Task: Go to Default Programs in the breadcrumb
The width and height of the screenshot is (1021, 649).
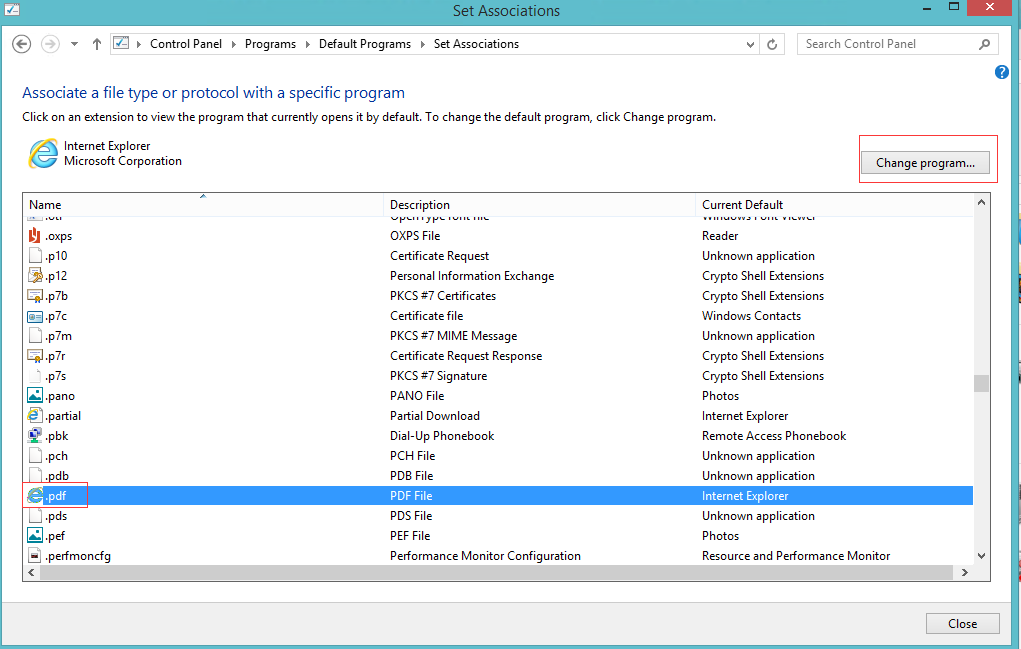Action: (365, 44)
